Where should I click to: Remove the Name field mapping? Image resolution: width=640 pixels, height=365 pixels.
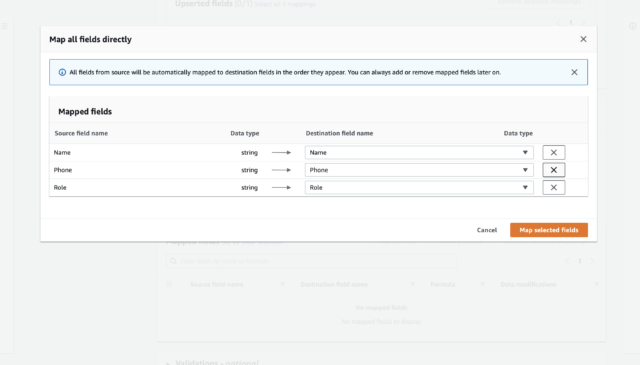point(553,152)
